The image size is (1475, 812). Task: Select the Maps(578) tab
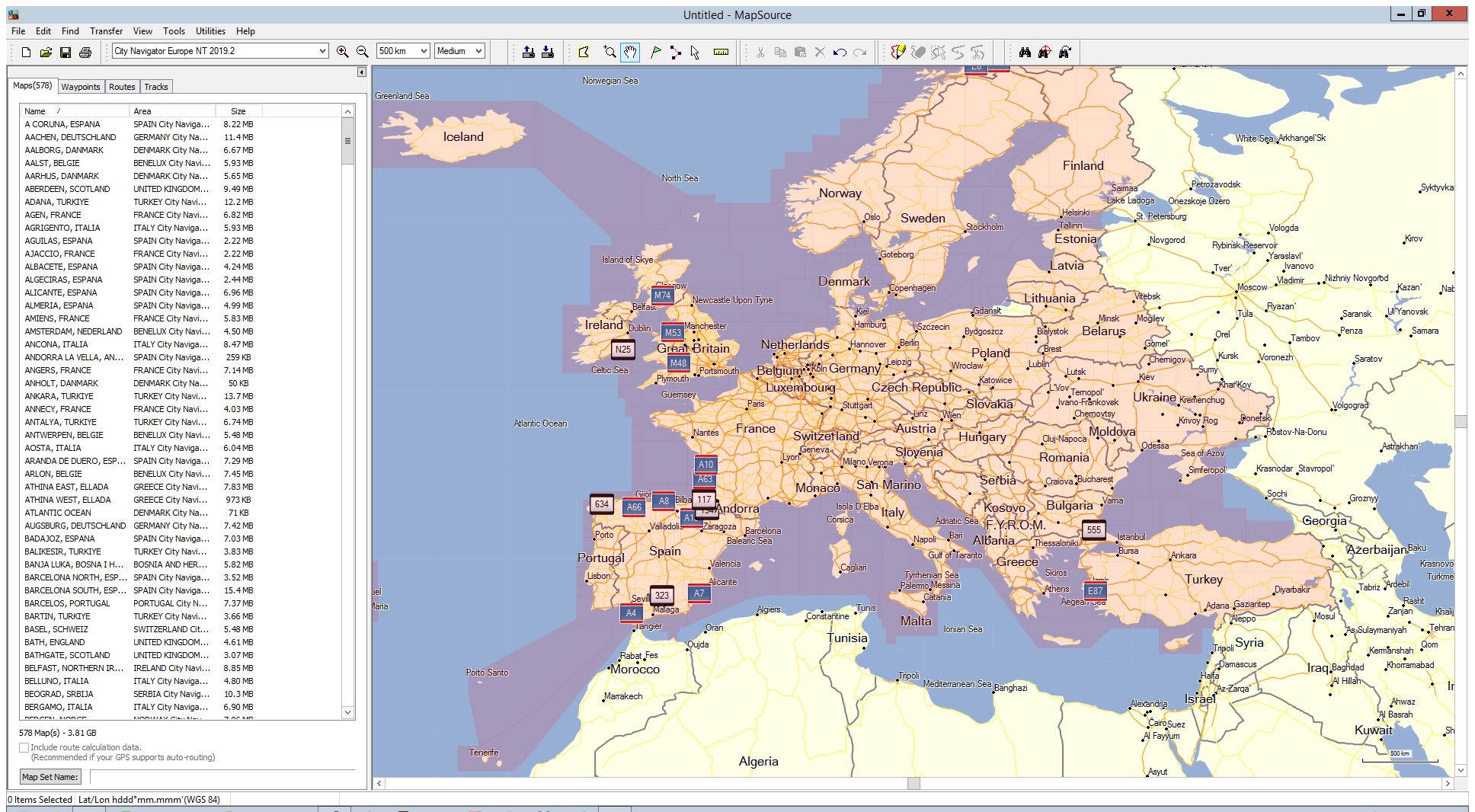(33, 85)
